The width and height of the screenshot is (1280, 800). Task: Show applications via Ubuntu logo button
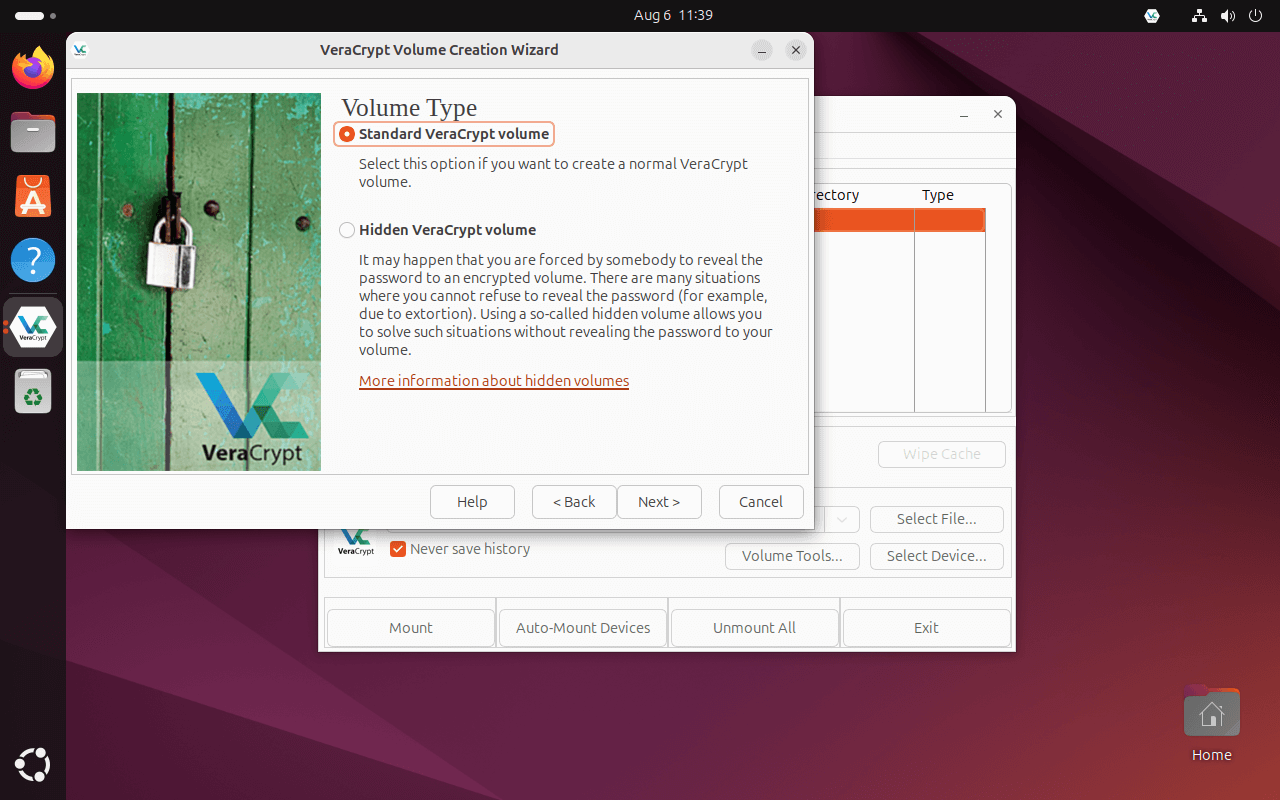[x=33, y=766]
